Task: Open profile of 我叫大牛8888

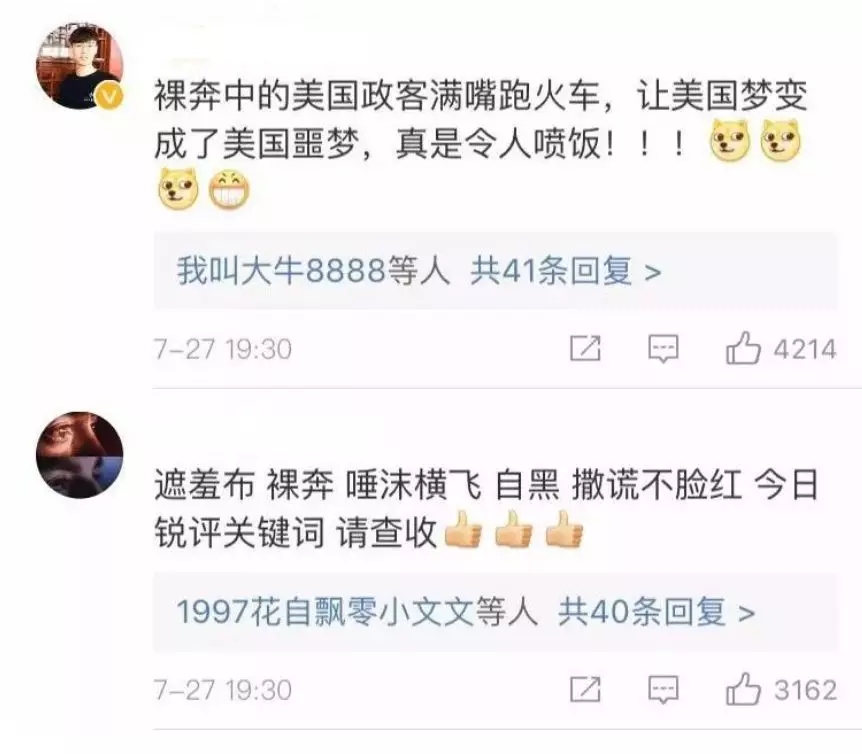Action: [x=281, y=271]
